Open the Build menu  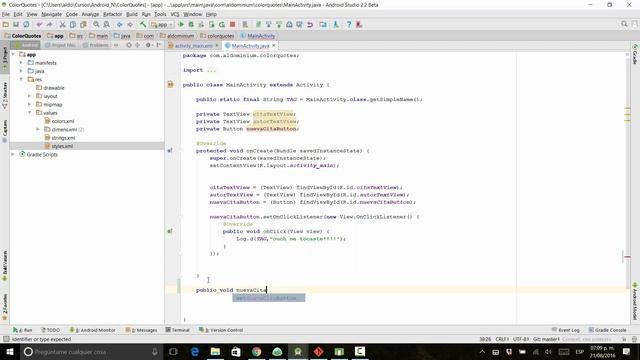(x=131, y=14)
